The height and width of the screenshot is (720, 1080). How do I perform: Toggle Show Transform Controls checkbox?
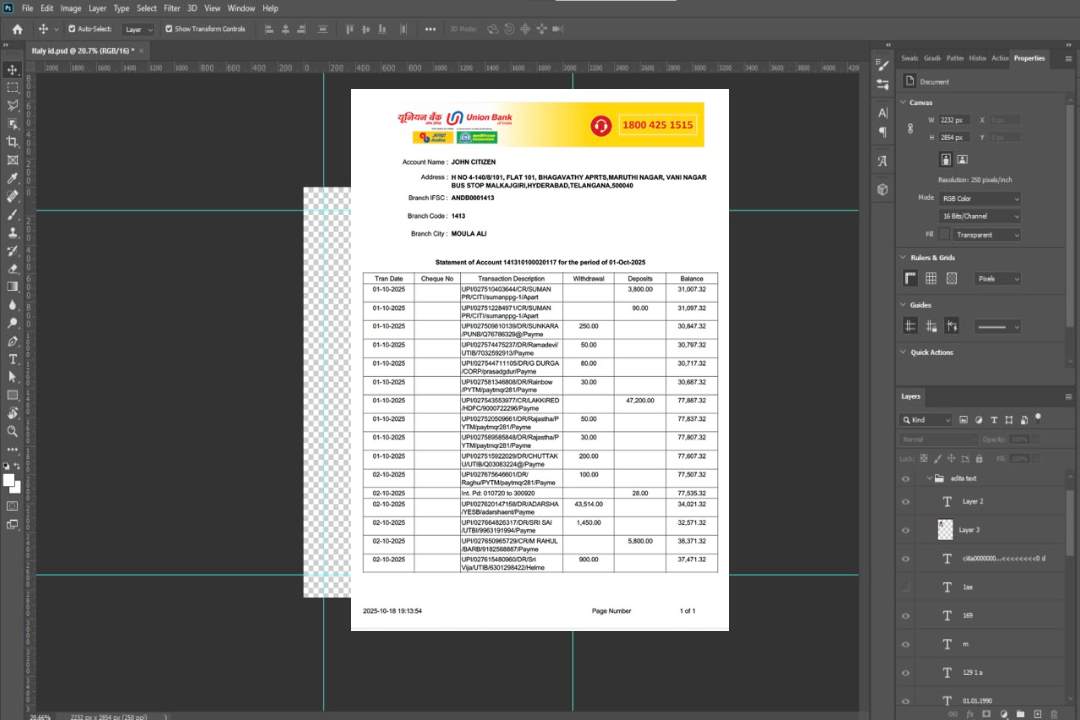click(x=169, y=29)
